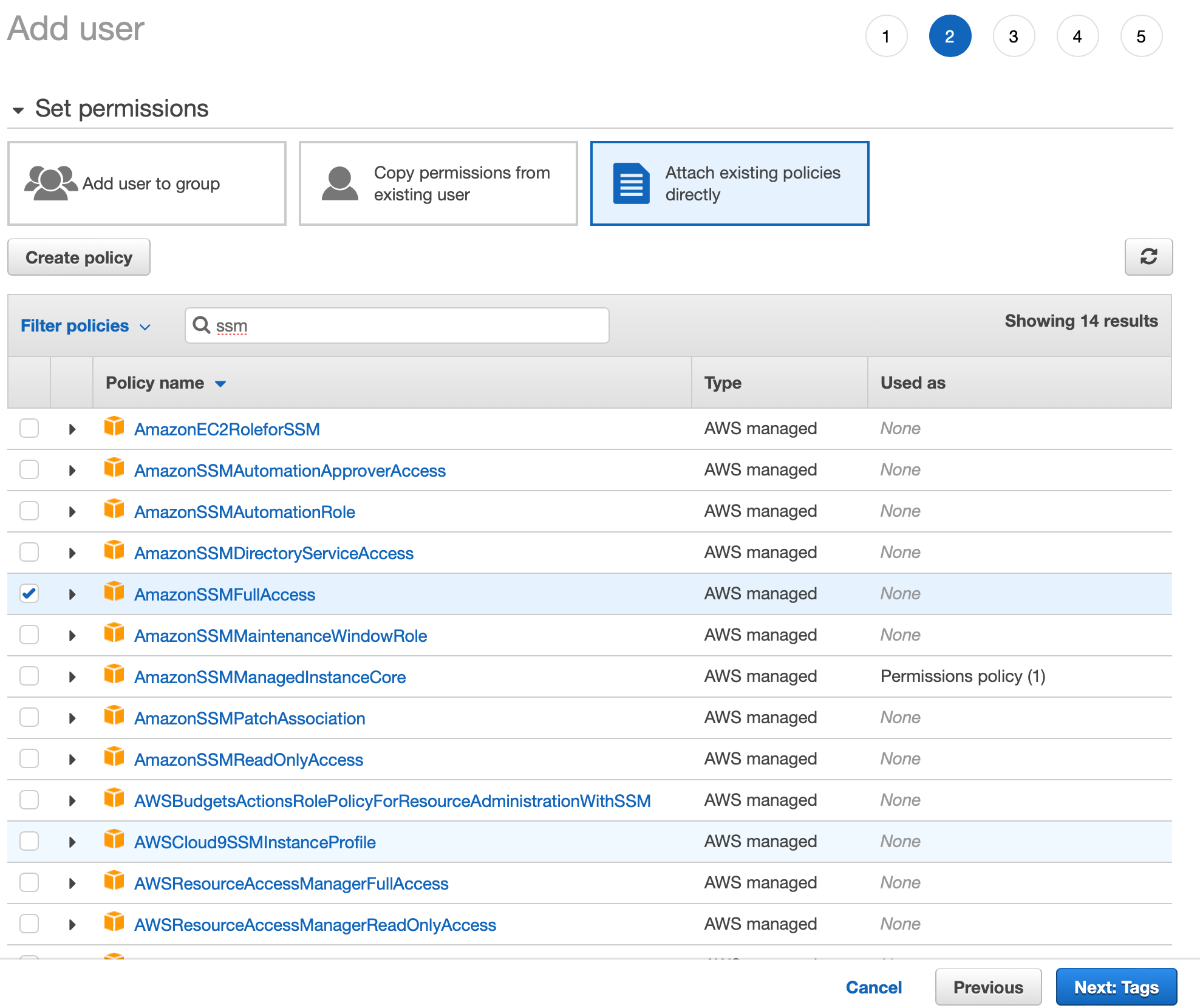This screenshot has width=1200, height=1008.
Task: Uncheck the AmazonSSMFullAccess checkbox
Action: 29,593
